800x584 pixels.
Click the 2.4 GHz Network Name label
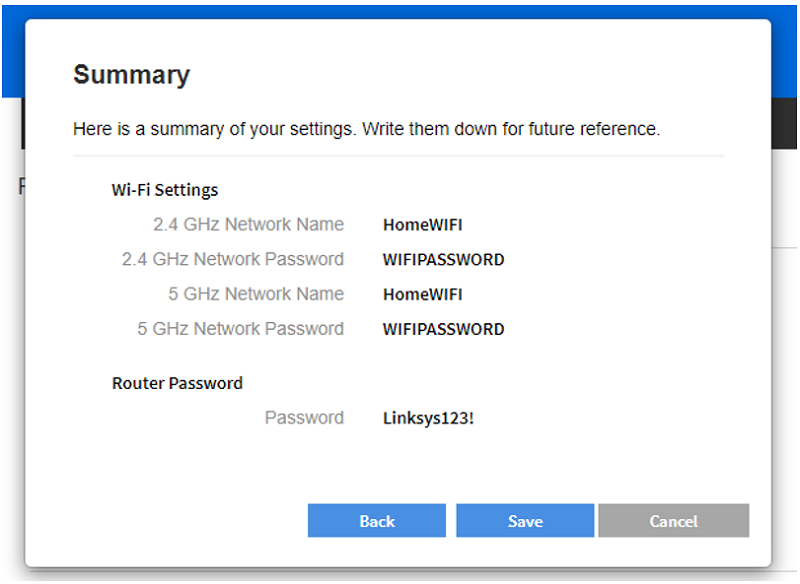tap(248, 224)
